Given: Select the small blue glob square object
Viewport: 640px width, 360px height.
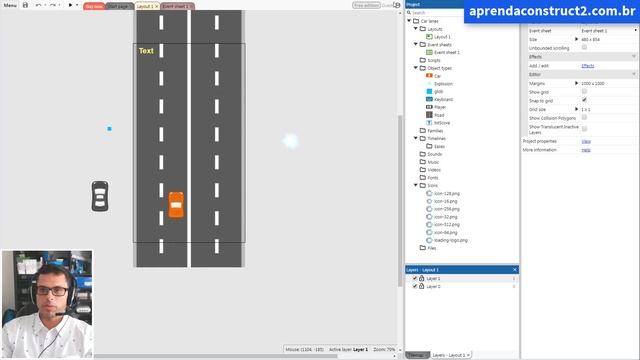Looking at the screenshot, I should [x=109, y=129].
